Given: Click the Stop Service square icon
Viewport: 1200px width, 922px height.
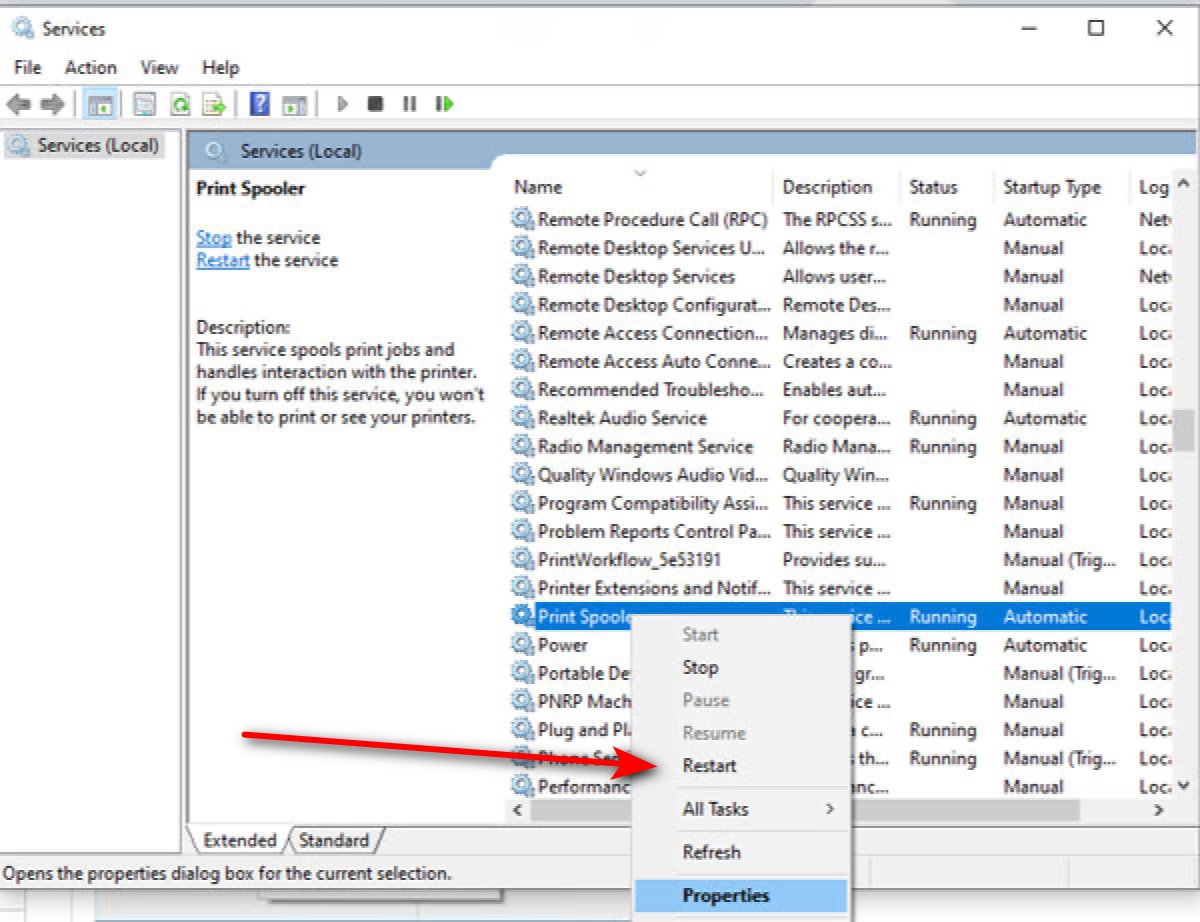Looking at the screenshot, I should click(x=375, y=104).
